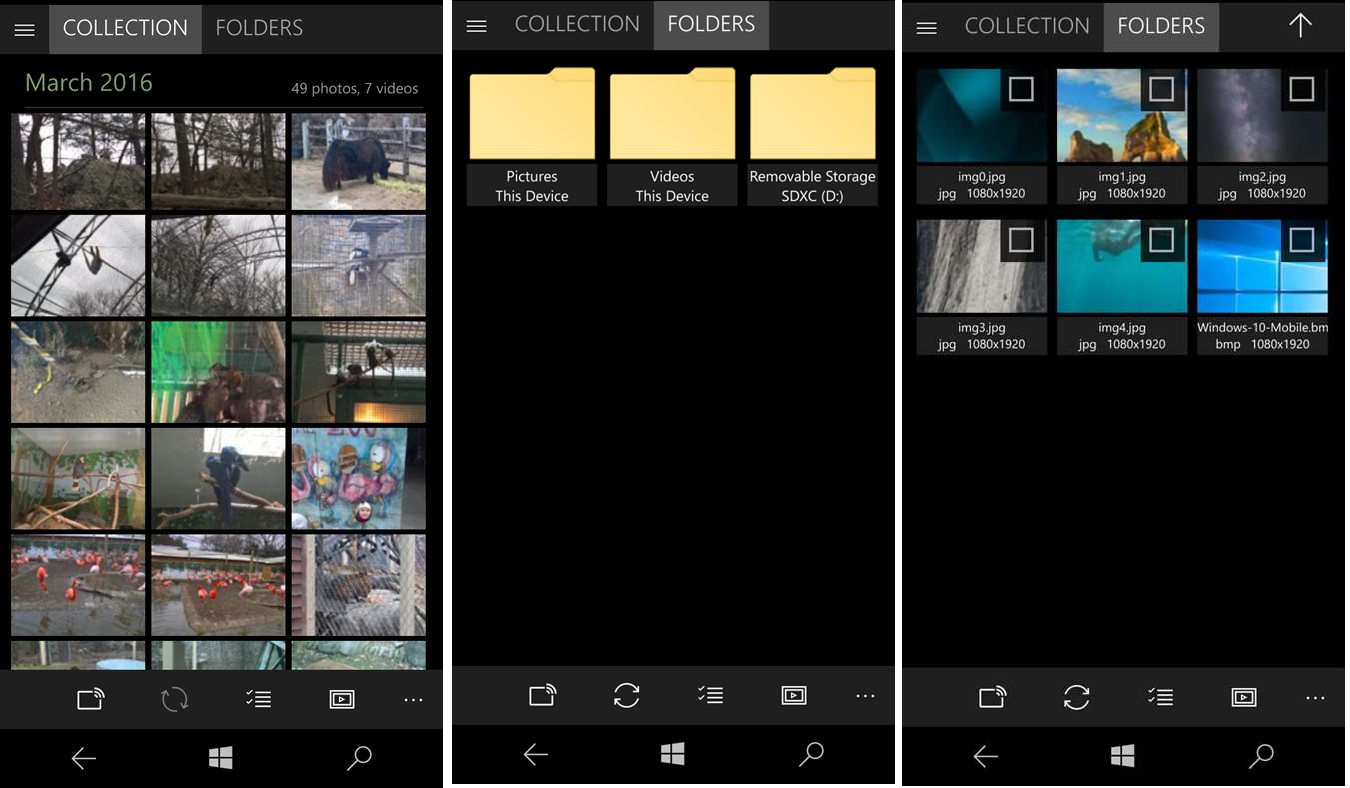
Task: Tap Search magnifier on middle phone
Action: click(811, 754)
